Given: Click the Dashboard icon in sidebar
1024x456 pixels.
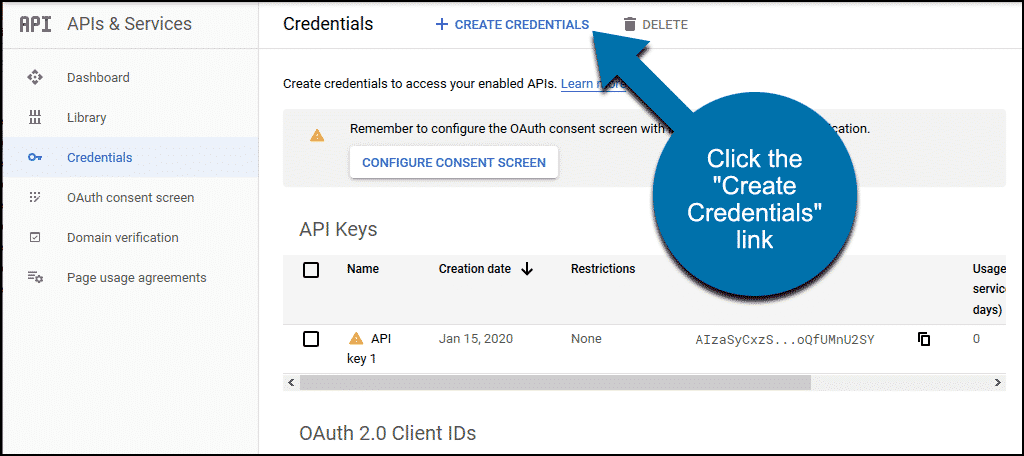Looking at the screenshot, I should pos(35,78).
